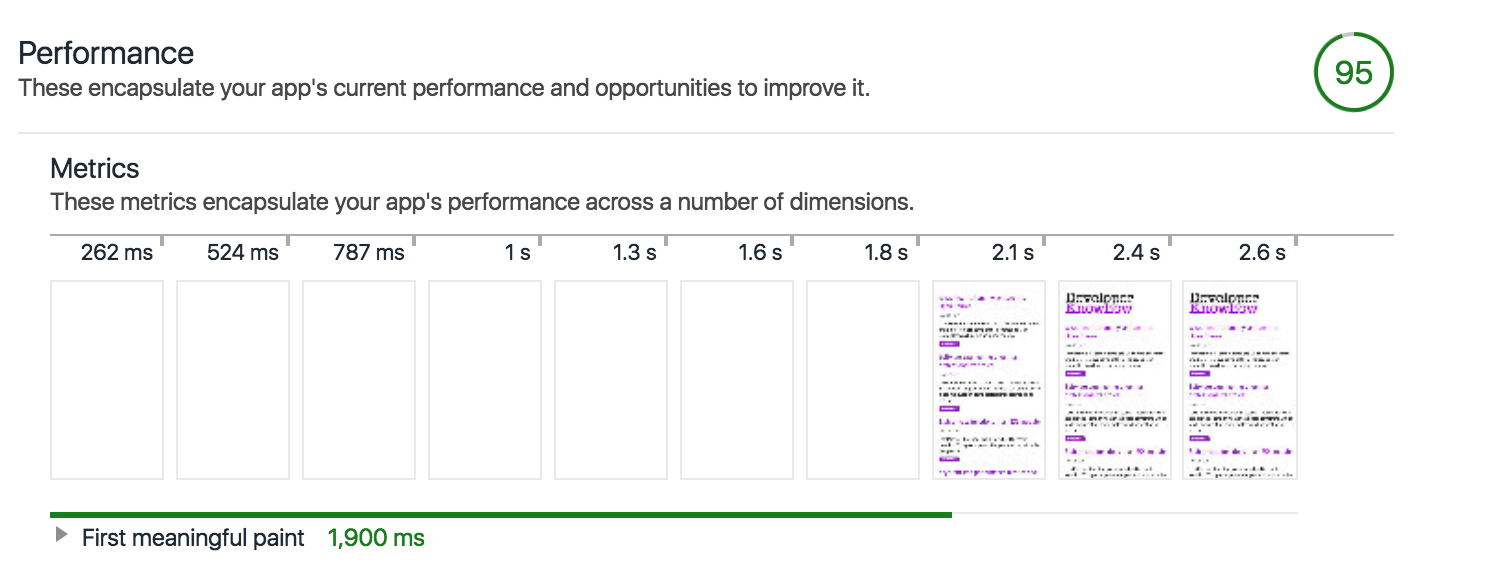The height and width of the screenshot is (564, 1504).
Task: Open the filmstrip frame under 1.3 s
Action: tap(611, 380)
